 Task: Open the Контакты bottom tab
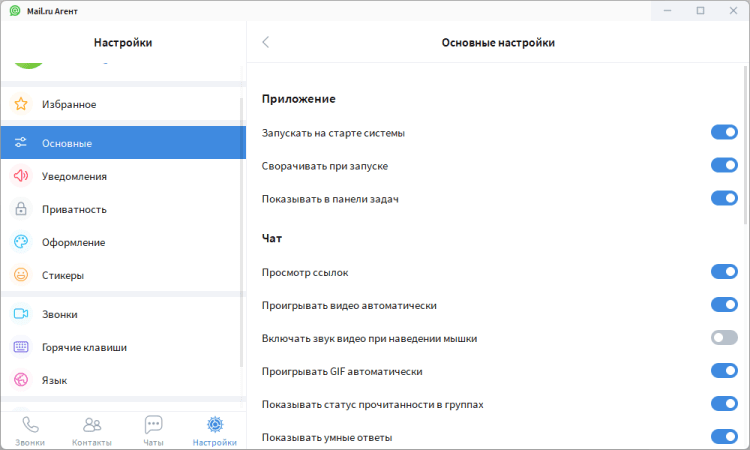tap(92, 430)
